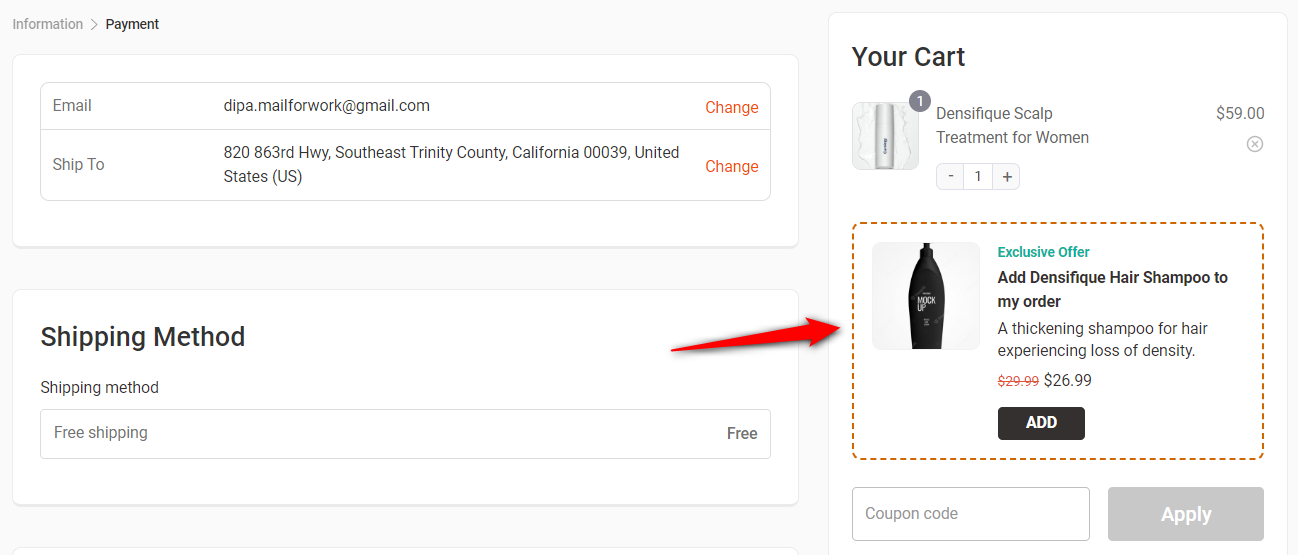Decrease product quantity with minus button
The height and width of the screenshot is (555, 1298).
(x=951, y=176)
